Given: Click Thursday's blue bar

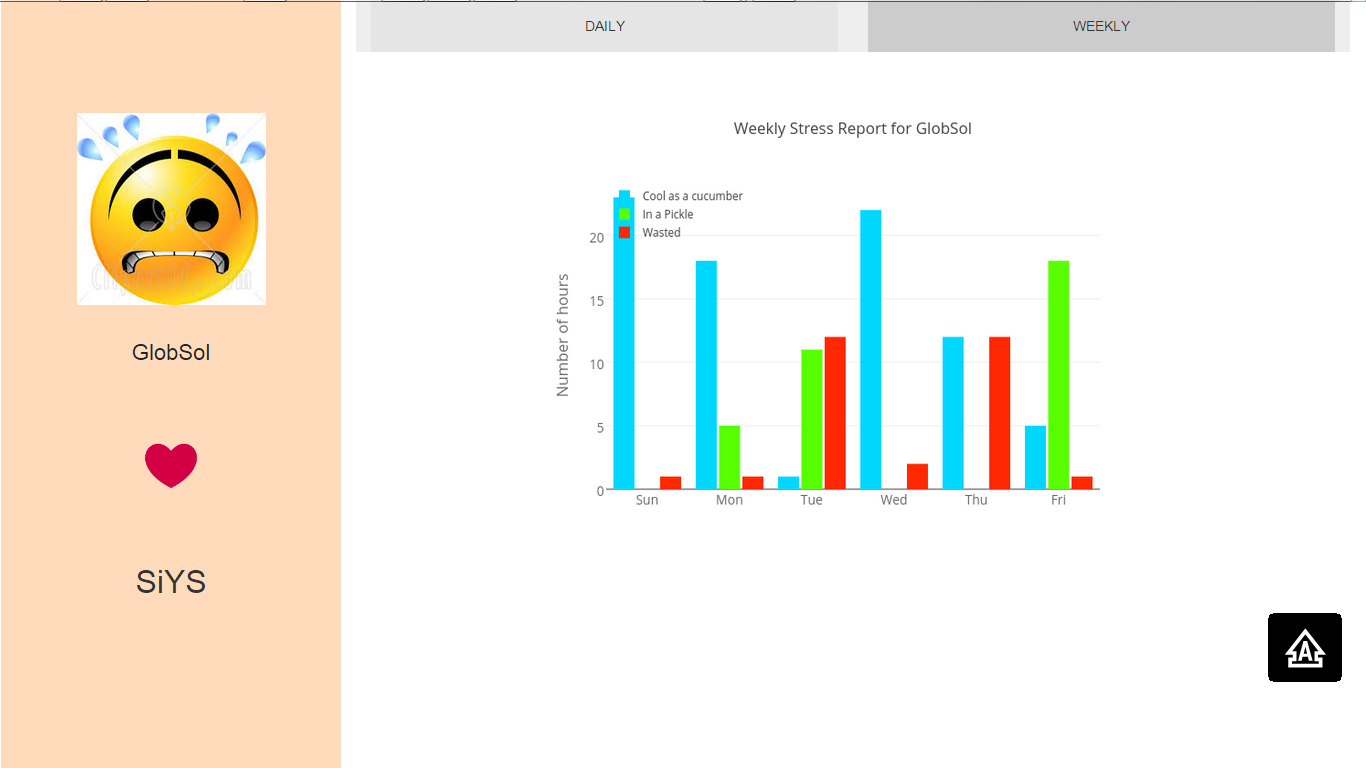Looking at the screenshot, I should tap(953, 413).
